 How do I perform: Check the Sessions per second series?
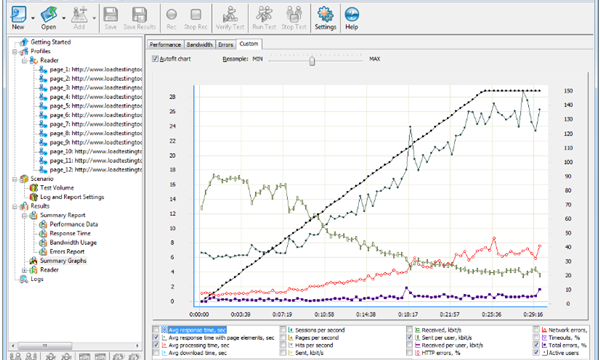[283, 330]
